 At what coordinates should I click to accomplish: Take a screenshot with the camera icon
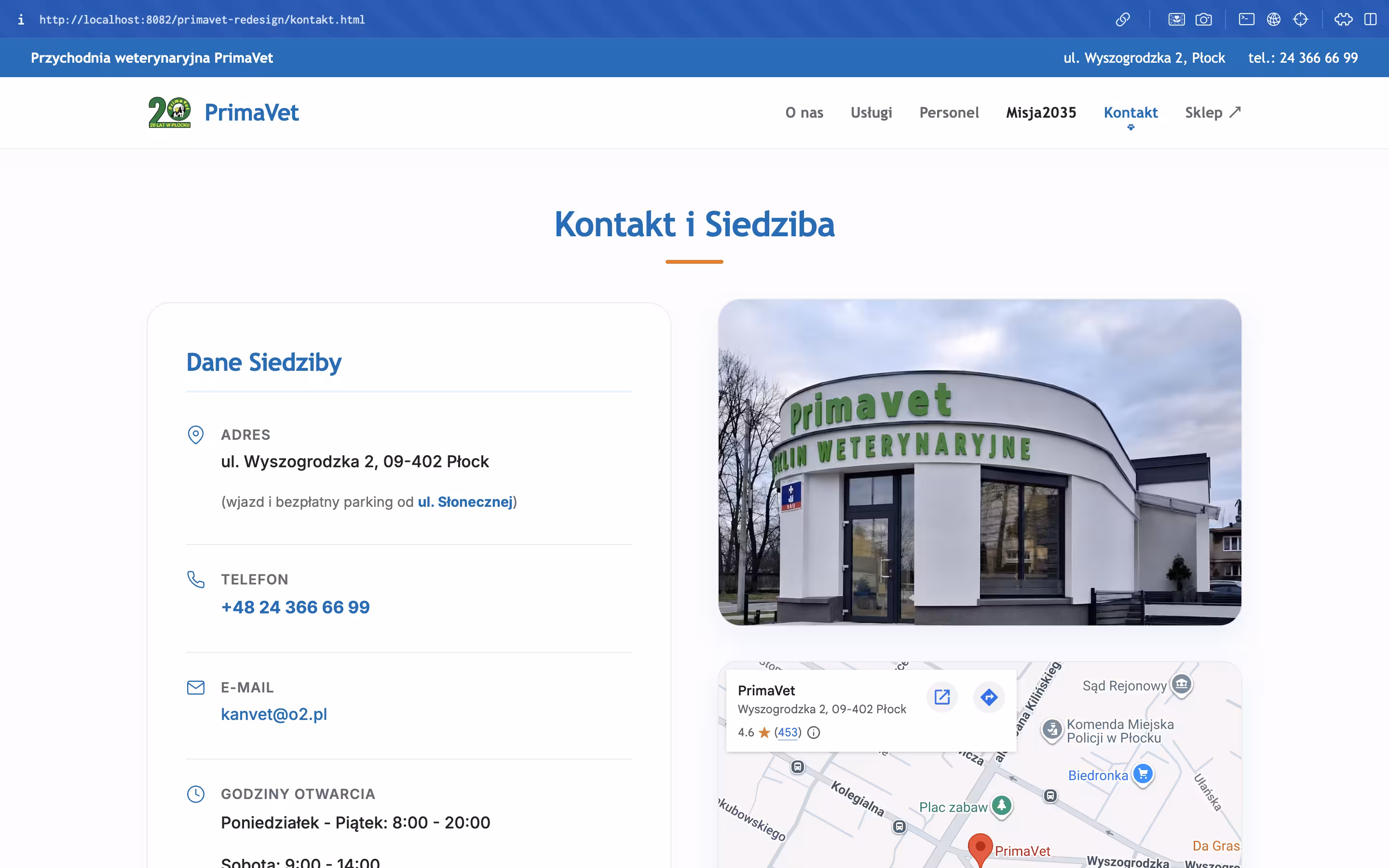tap(1204, 19)
